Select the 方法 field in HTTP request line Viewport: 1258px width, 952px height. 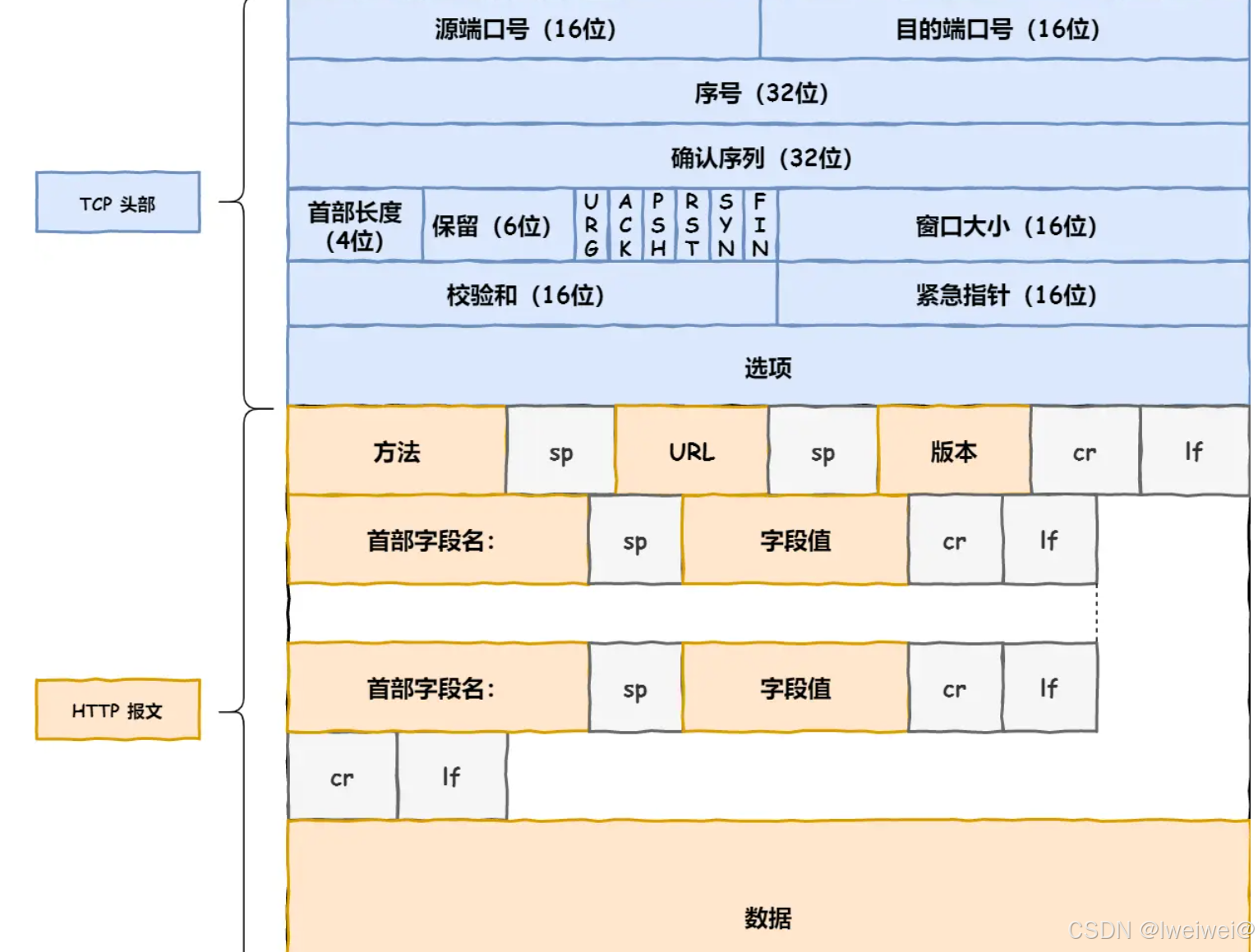click(397, 451)
